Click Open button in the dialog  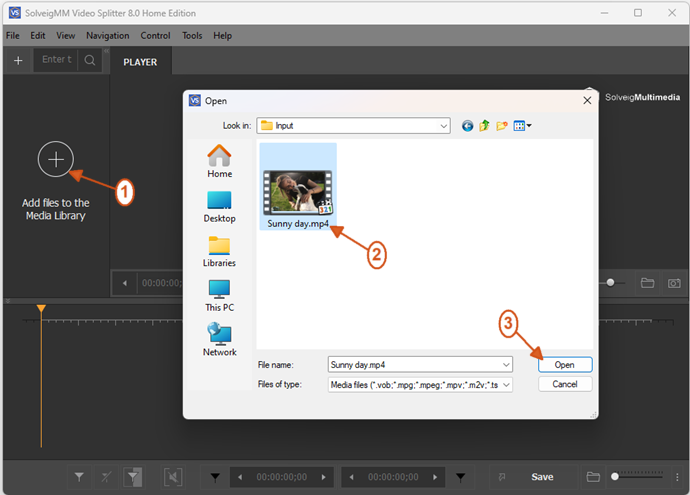tap(565, 365)
